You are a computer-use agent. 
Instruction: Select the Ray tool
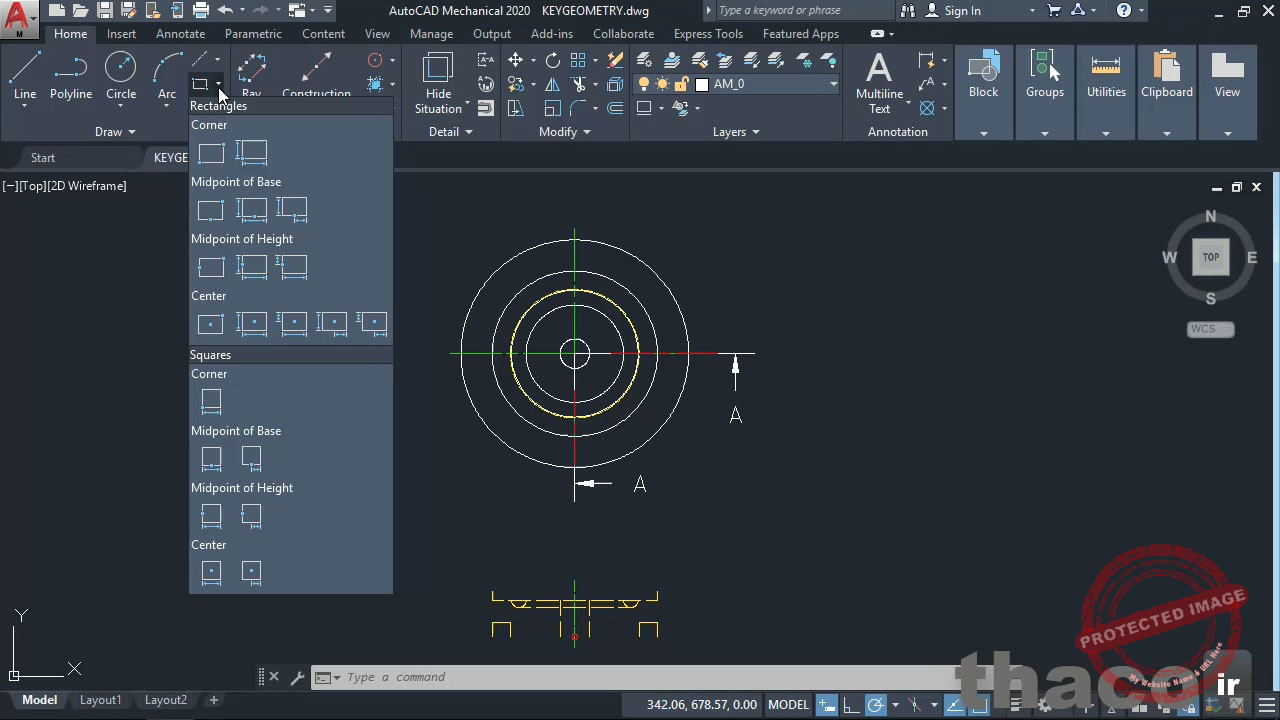click(x=251, y=76)
